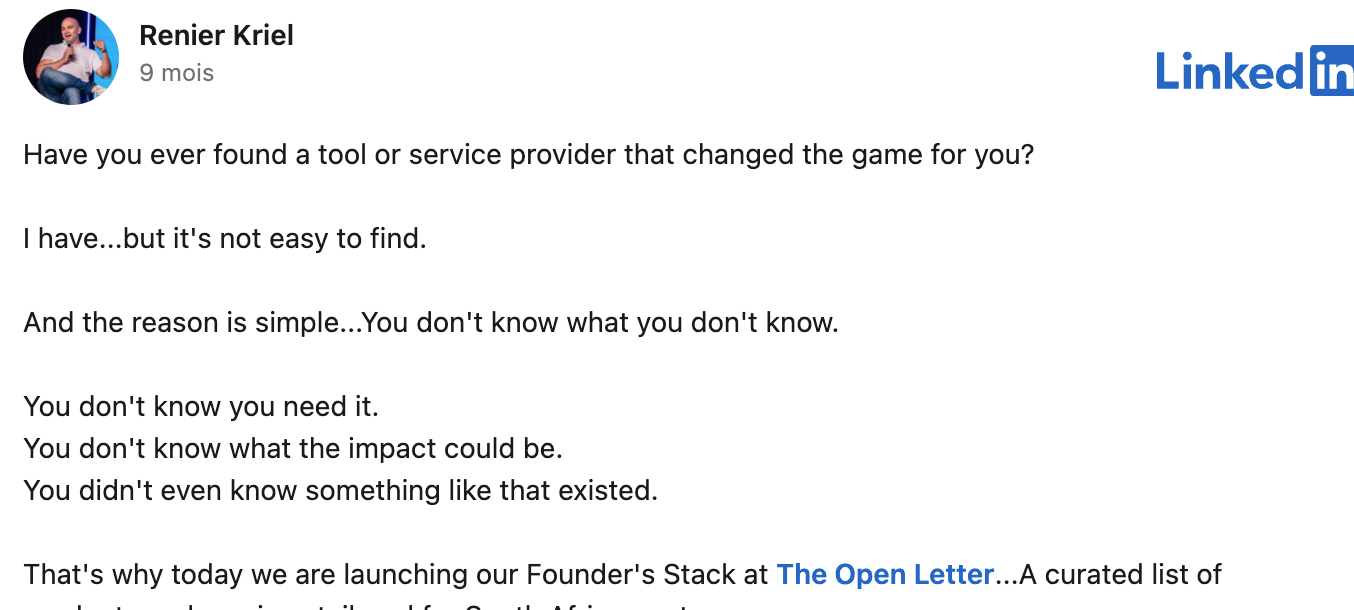Click the LinkedIn logo
Screen dimensions: 1354x610
click(1255, 71)
